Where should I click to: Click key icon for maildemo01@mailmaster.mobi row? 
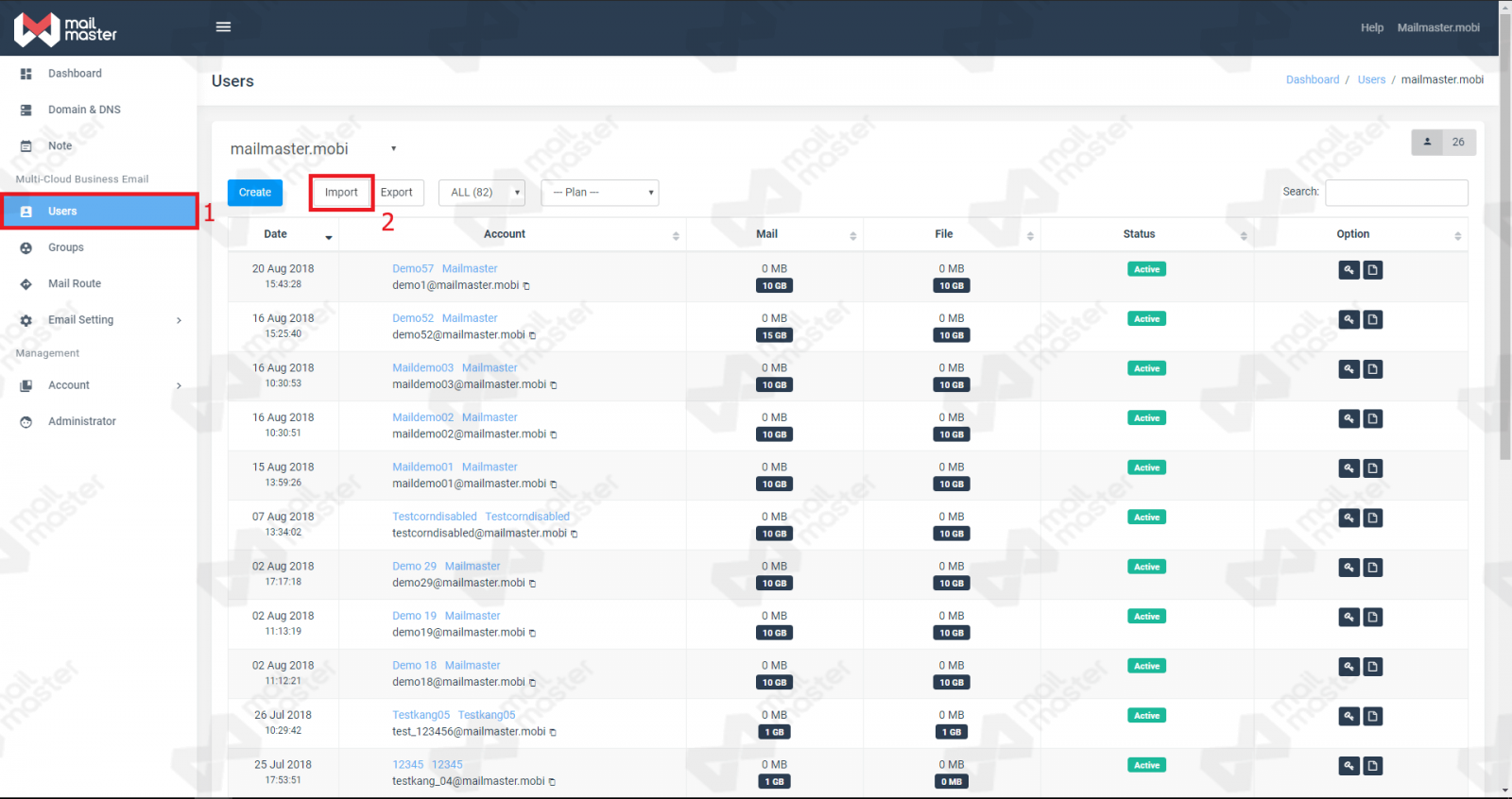pos(1349,468)
